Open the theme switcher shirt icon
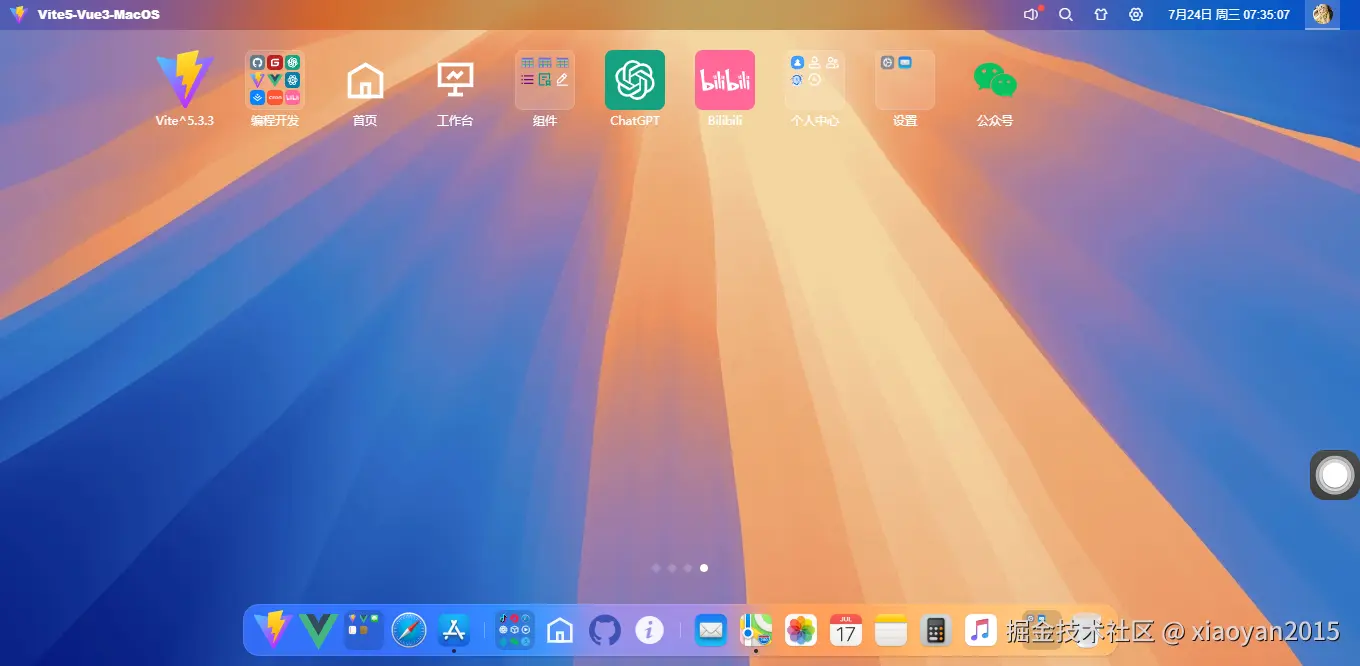This screenshot has width=1360, height=666. click(1101, 14)
